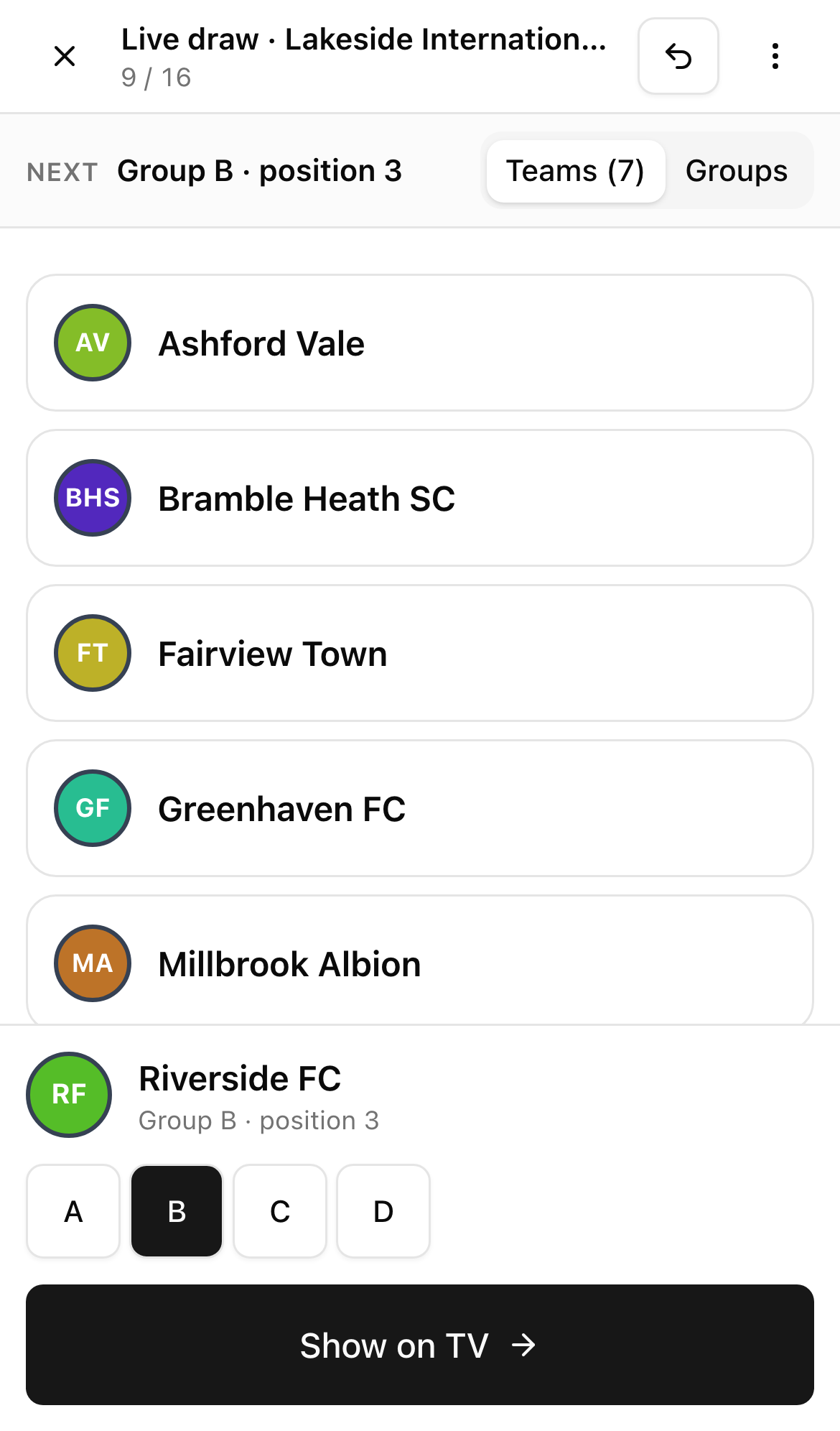Switch to the Teams (7) tab
The image size is (840, 1431).
[576, 171]
